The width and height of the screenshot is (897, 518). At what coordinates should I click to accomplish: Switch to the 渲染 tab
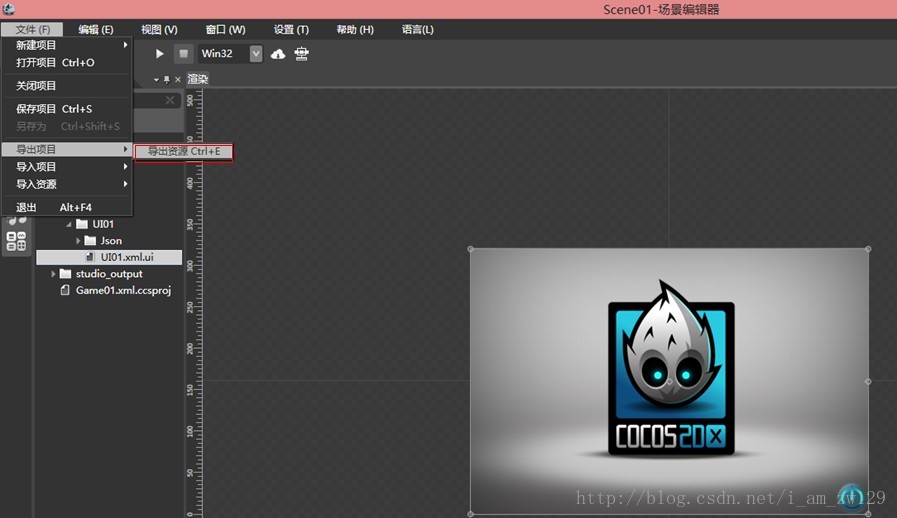click(x=197, y=79)
